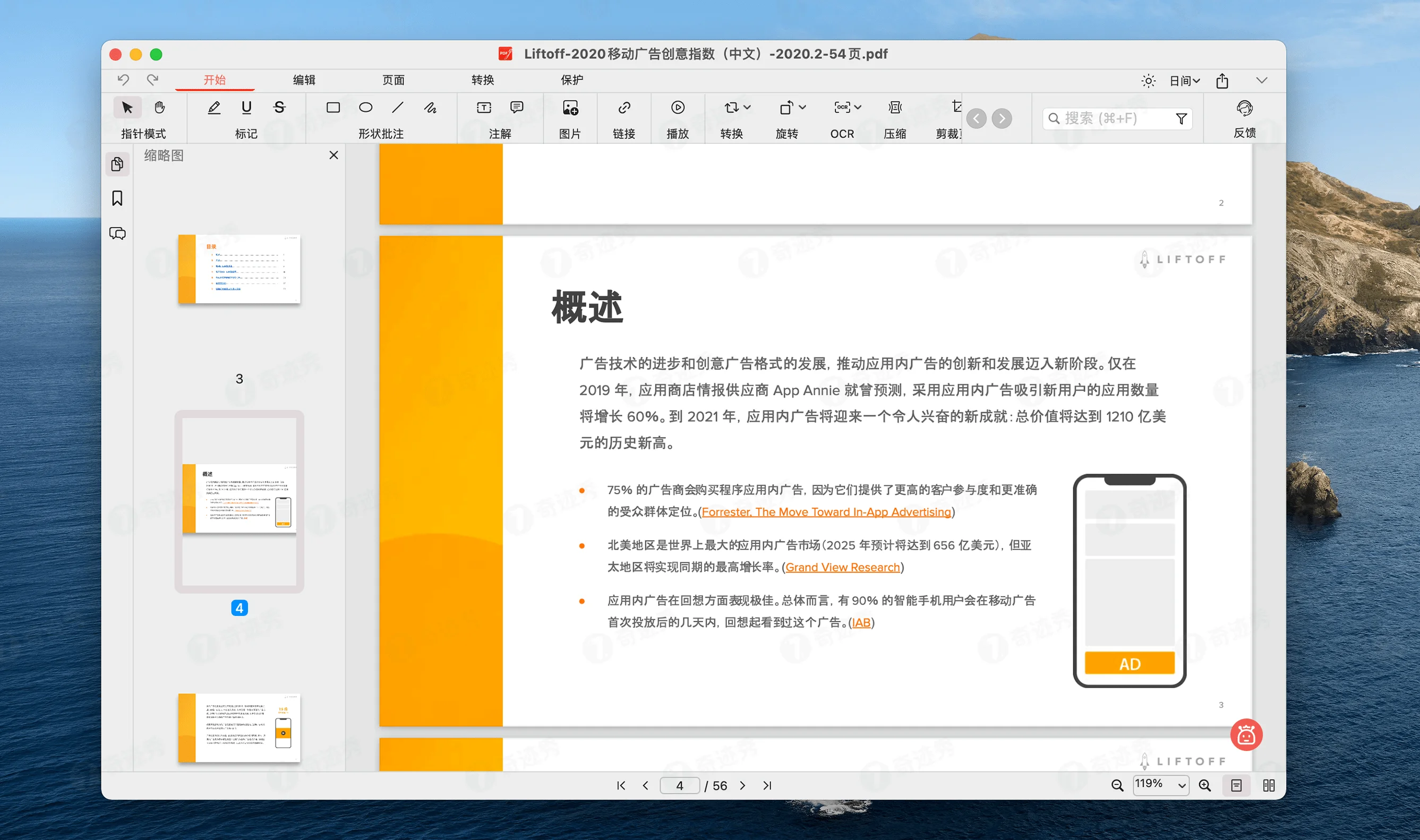Toggle the thumbnails sidebar panel

[x=117, y=164]
